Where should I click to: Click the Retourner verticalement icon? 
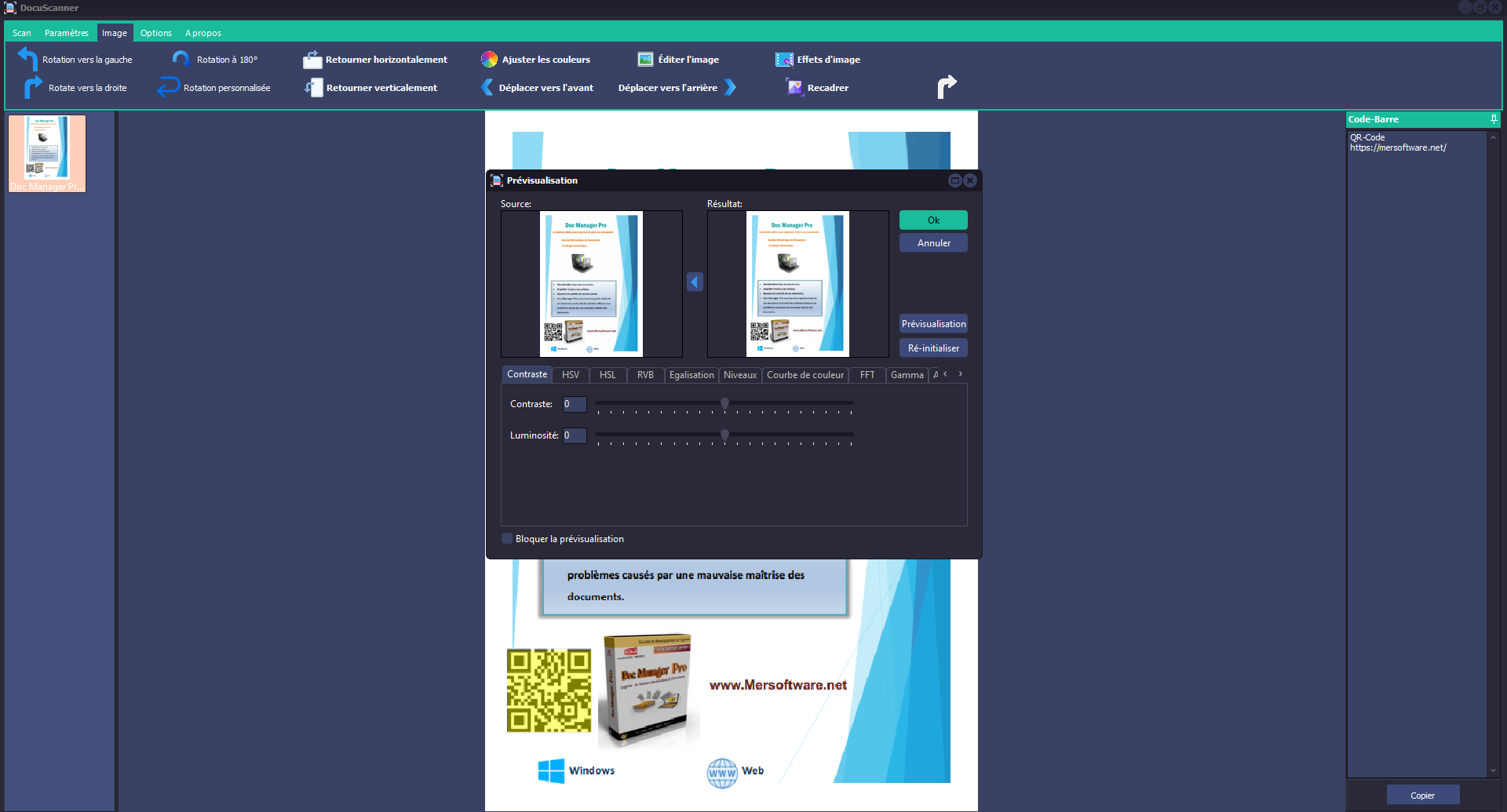[x=313, y=87]
